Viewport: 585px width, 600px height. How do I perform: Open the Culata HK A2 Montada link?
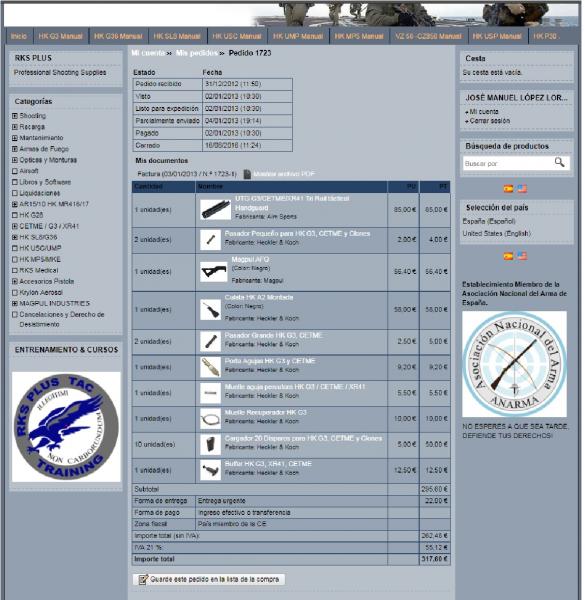tap(259, 297)
